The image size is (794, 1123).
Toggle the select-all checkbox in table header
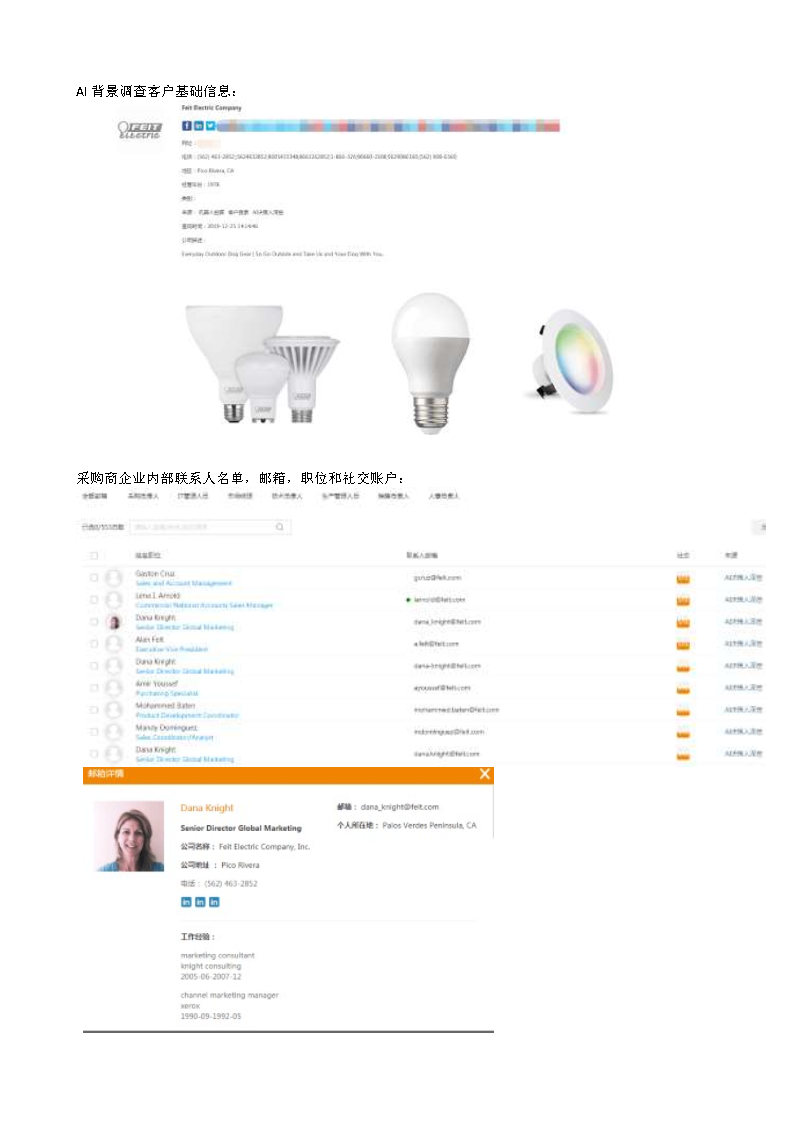tap(94, 556)
